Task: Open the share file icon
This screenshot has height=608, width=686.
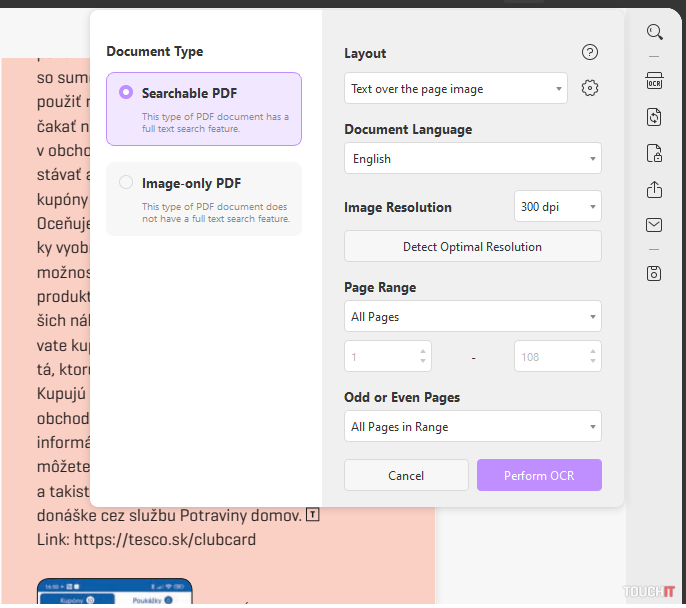Action: click(x=654, y=189)
